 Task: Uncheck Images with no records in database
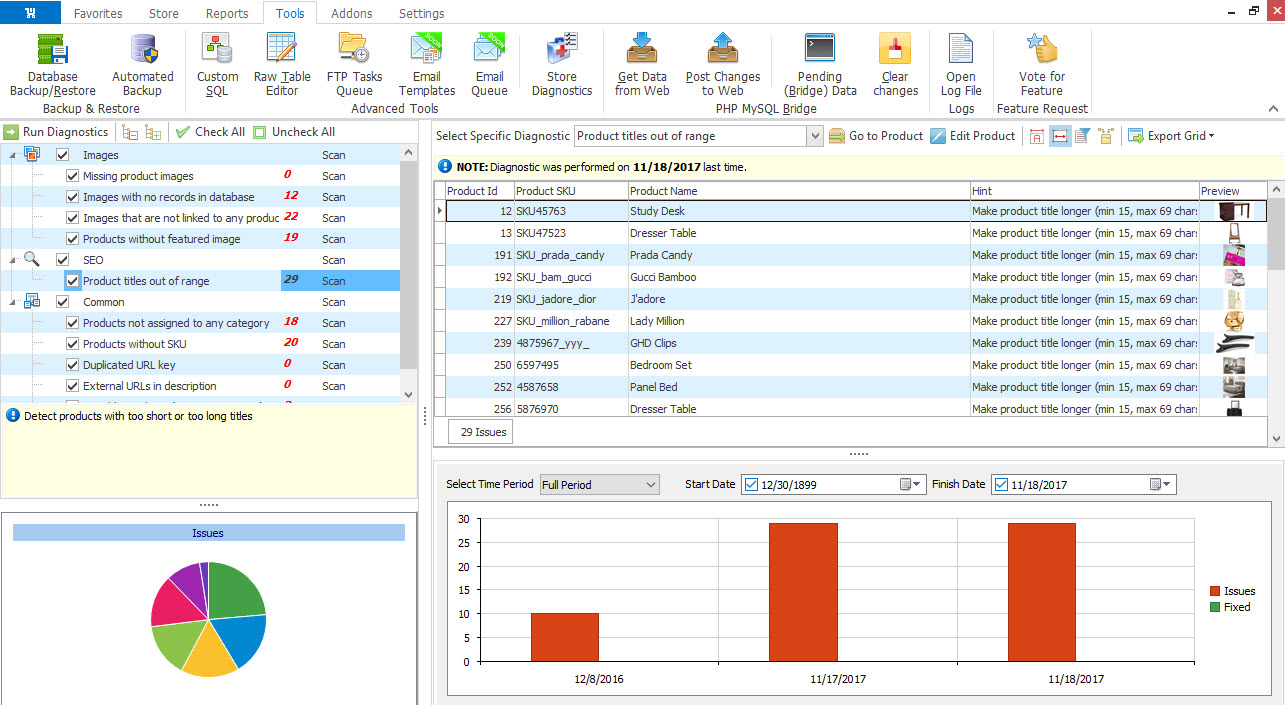pos(72,197)
